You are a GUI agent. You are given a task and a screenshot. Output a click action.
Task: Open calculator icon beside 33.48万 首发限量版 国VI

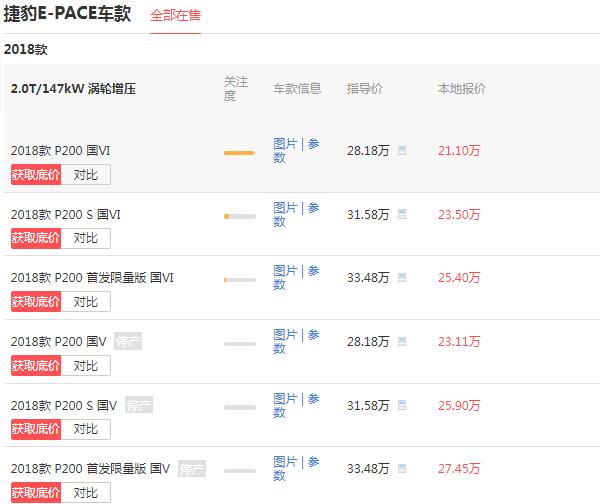(x=402, y=277)
